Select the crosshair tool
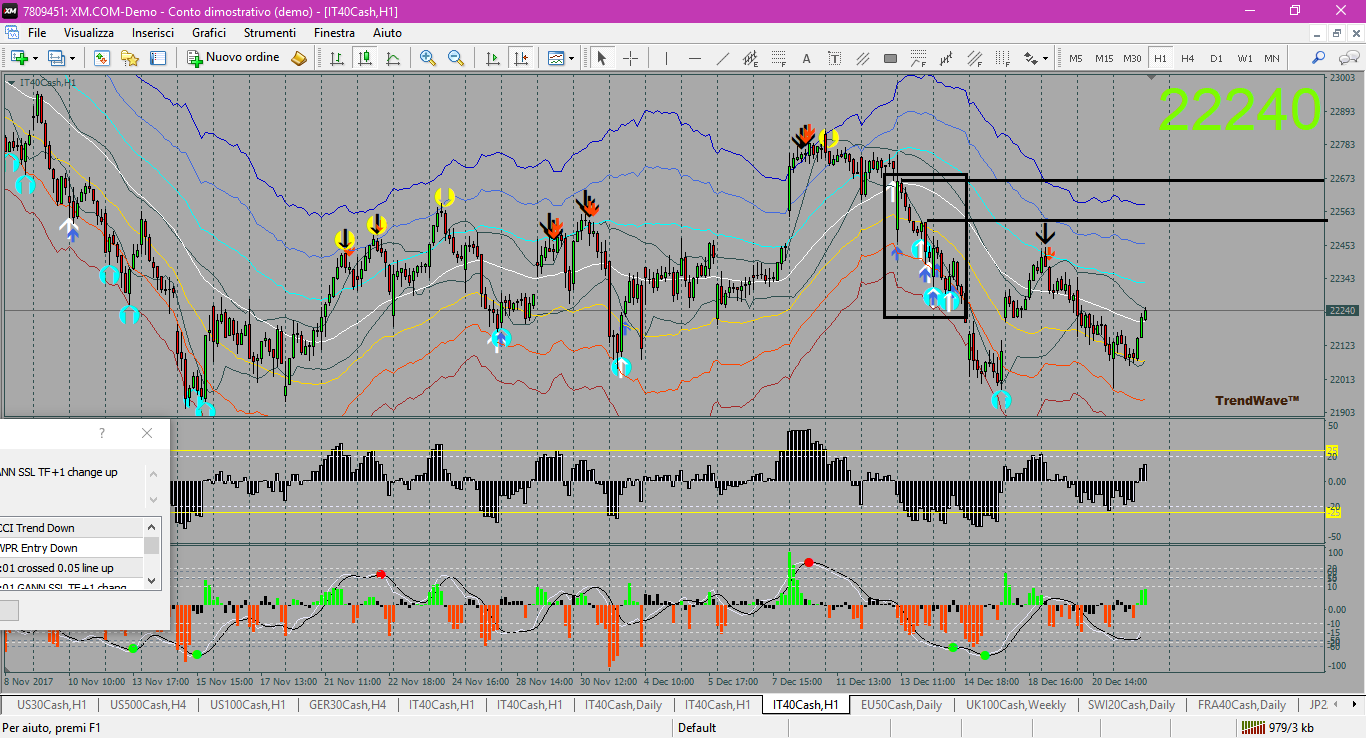This screenshot has height=738, width=1366. [x=630, y=58]
